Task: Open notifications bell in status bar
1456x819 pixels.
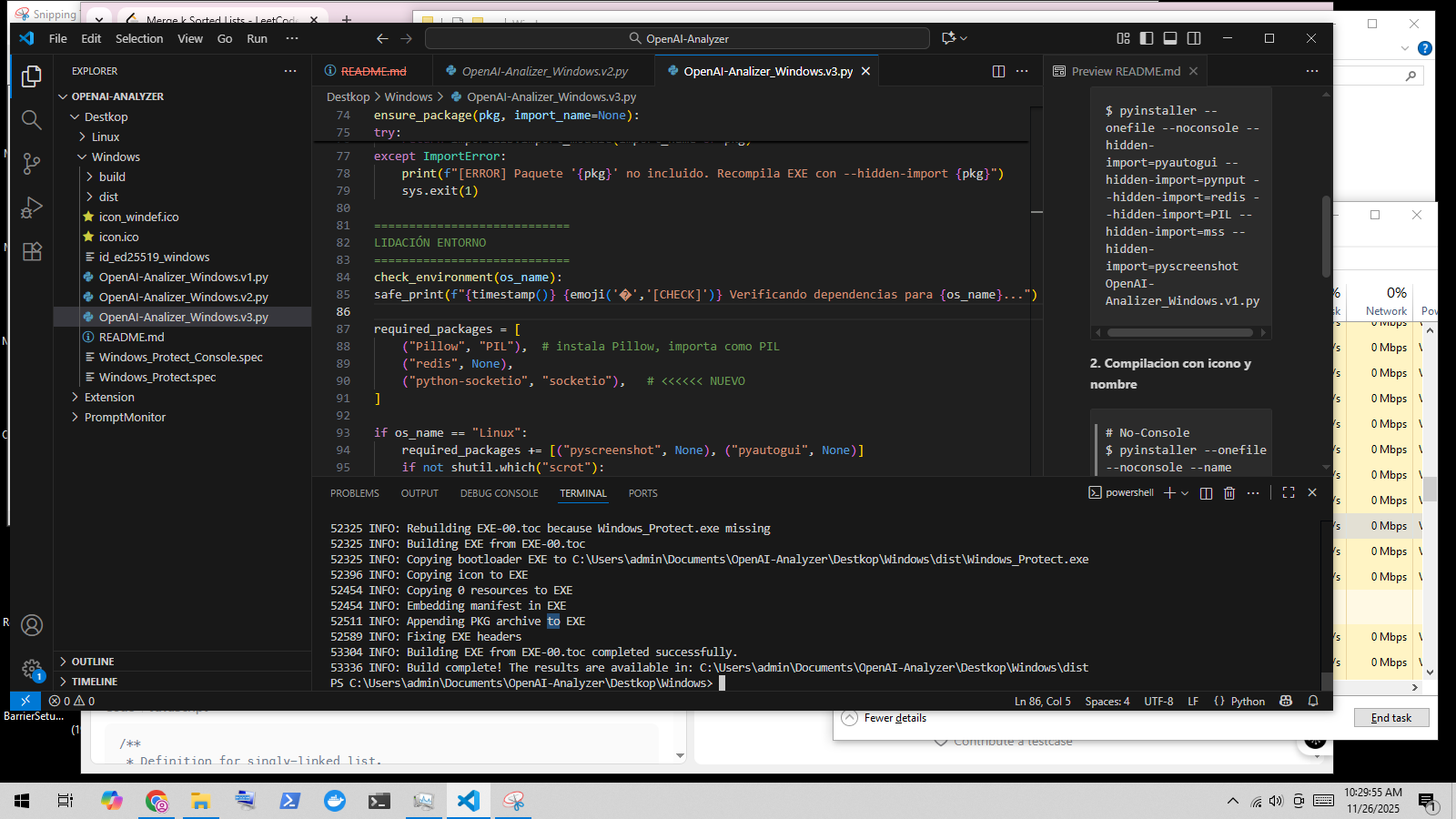Action: click(1313, 701)
